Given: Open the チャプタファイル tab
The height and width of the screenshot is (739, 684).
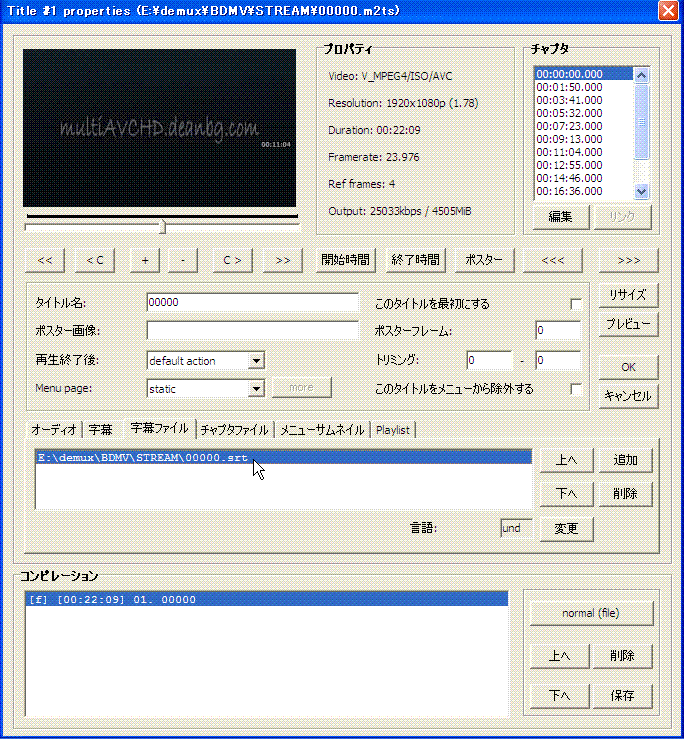Looking at the screenshot, I should pyautogui.click(x=234, y=430).
